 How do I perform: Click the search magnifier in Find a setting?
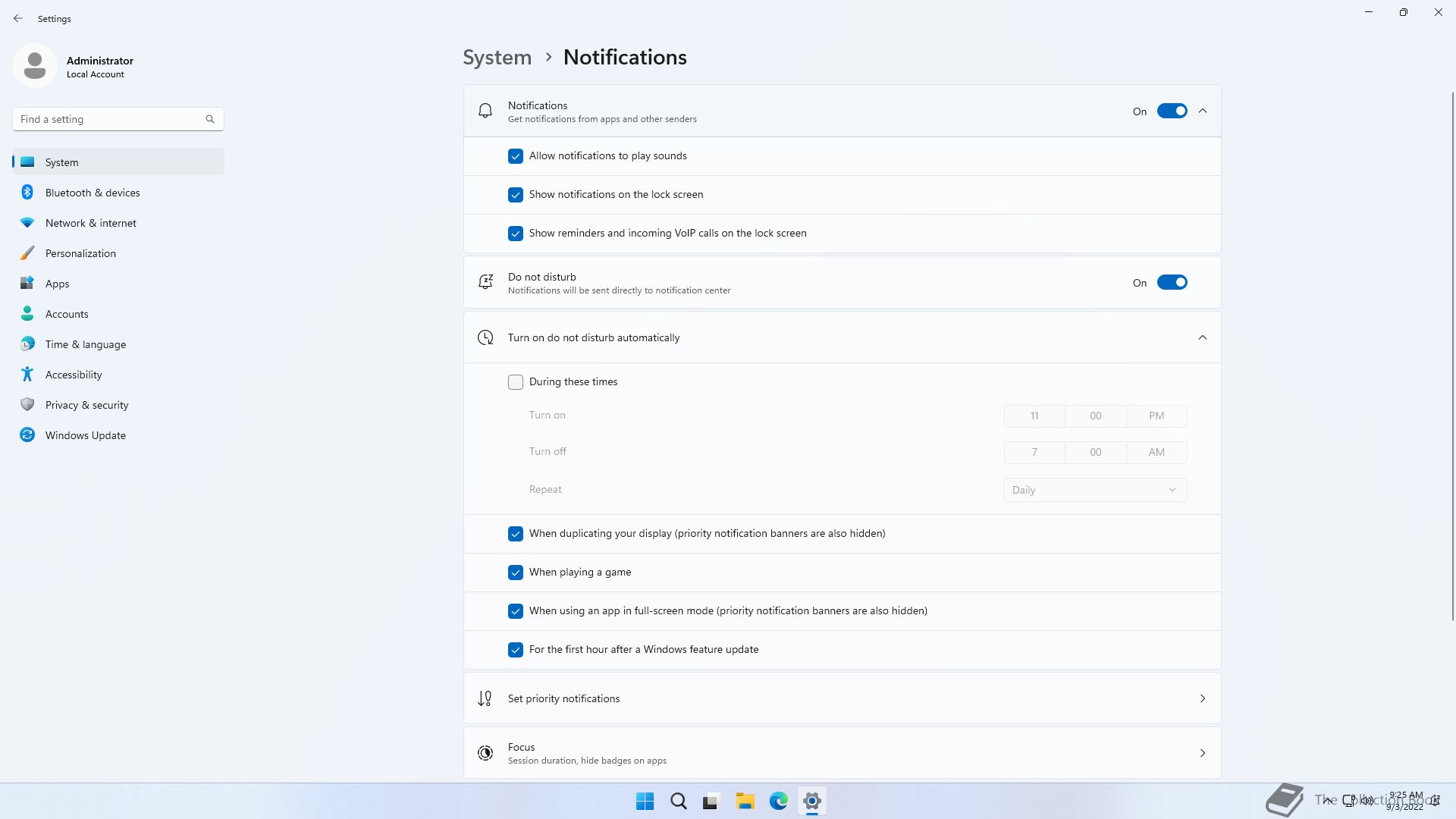210,119
